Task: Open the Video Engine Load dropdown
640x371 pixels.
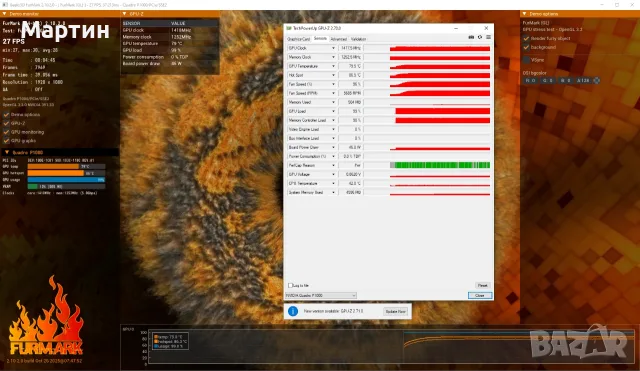Action: pyautogui.click(x=333, y=129)
